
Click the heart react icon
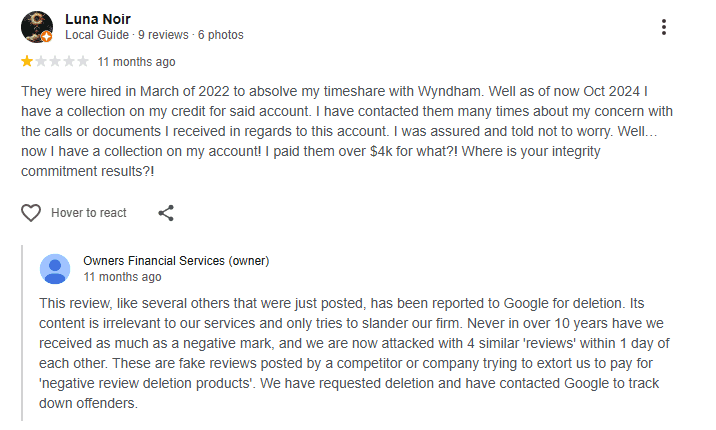coord(31,213)
